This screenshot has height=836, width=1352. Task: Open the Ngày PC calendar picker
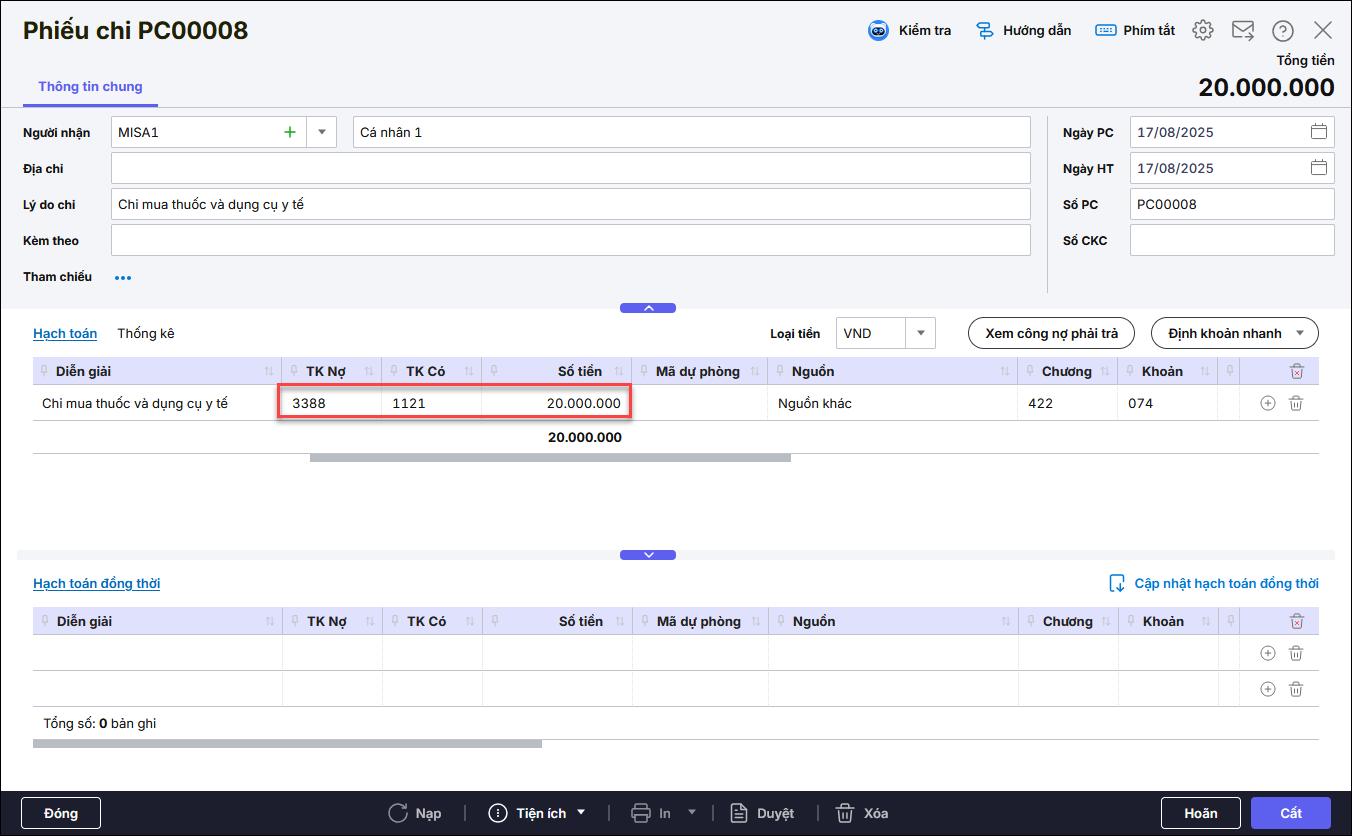click(1319, 132)
